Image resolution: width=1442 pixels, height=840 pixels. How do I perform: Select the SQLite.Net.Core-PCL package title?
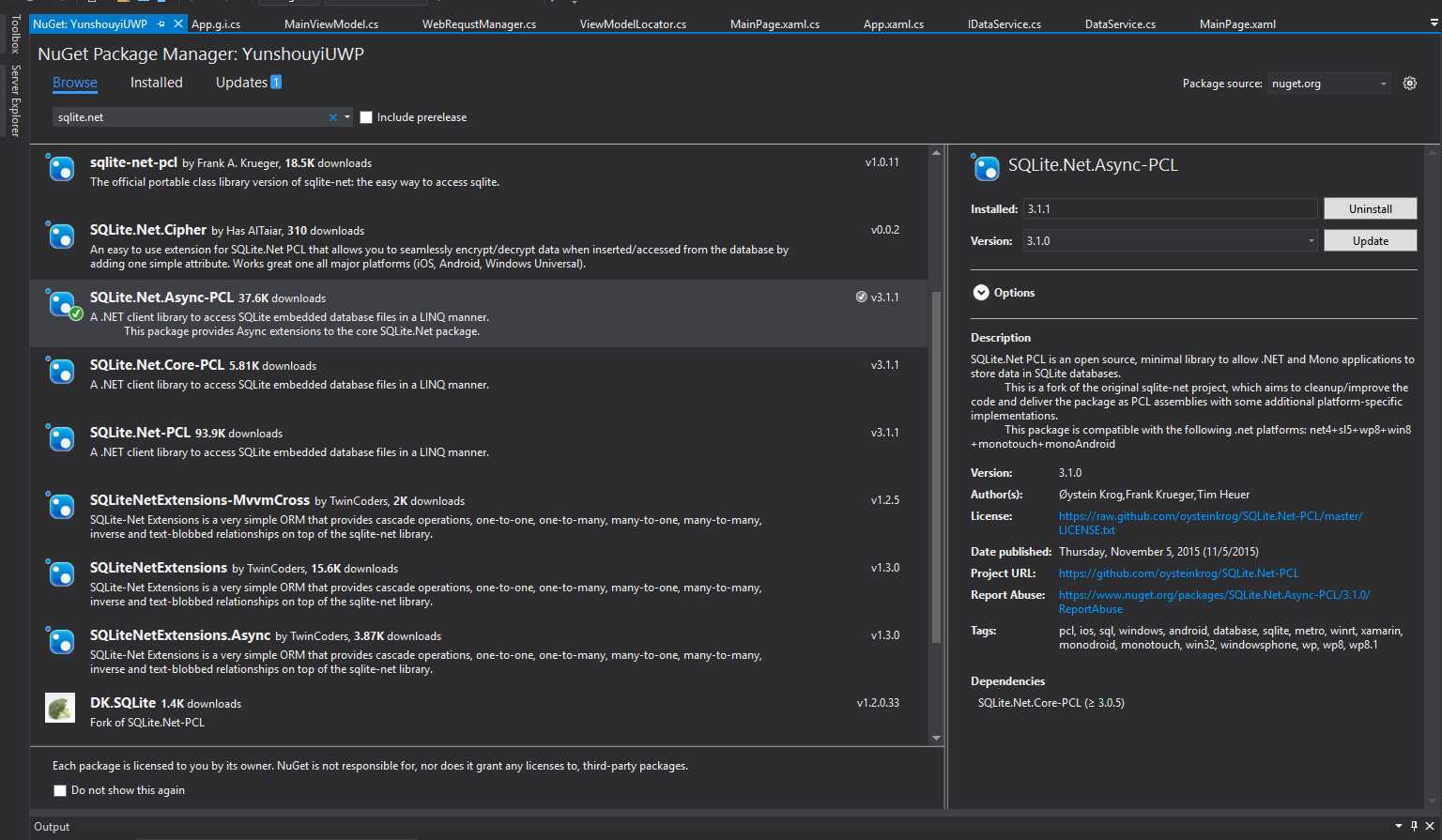pyautogui.click(x=157, y=365)
